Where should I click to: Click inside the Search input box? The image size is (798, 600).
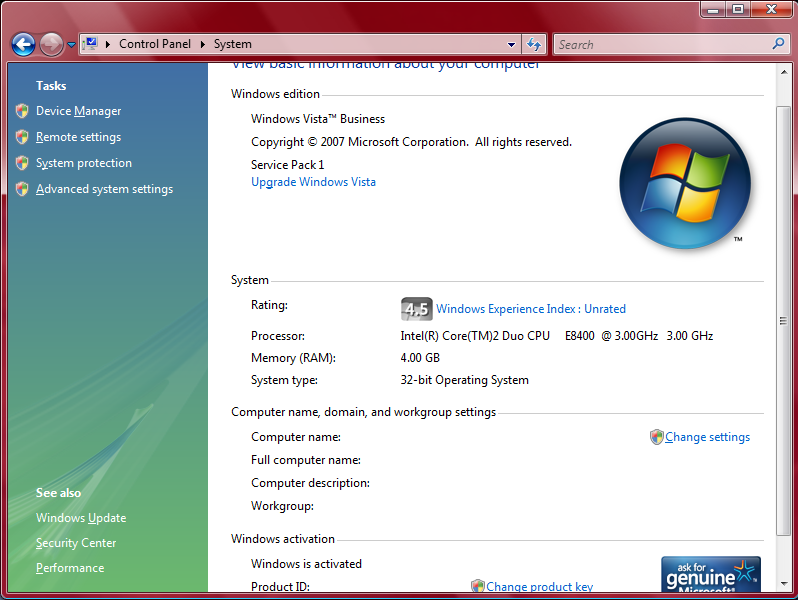(660, 44)
